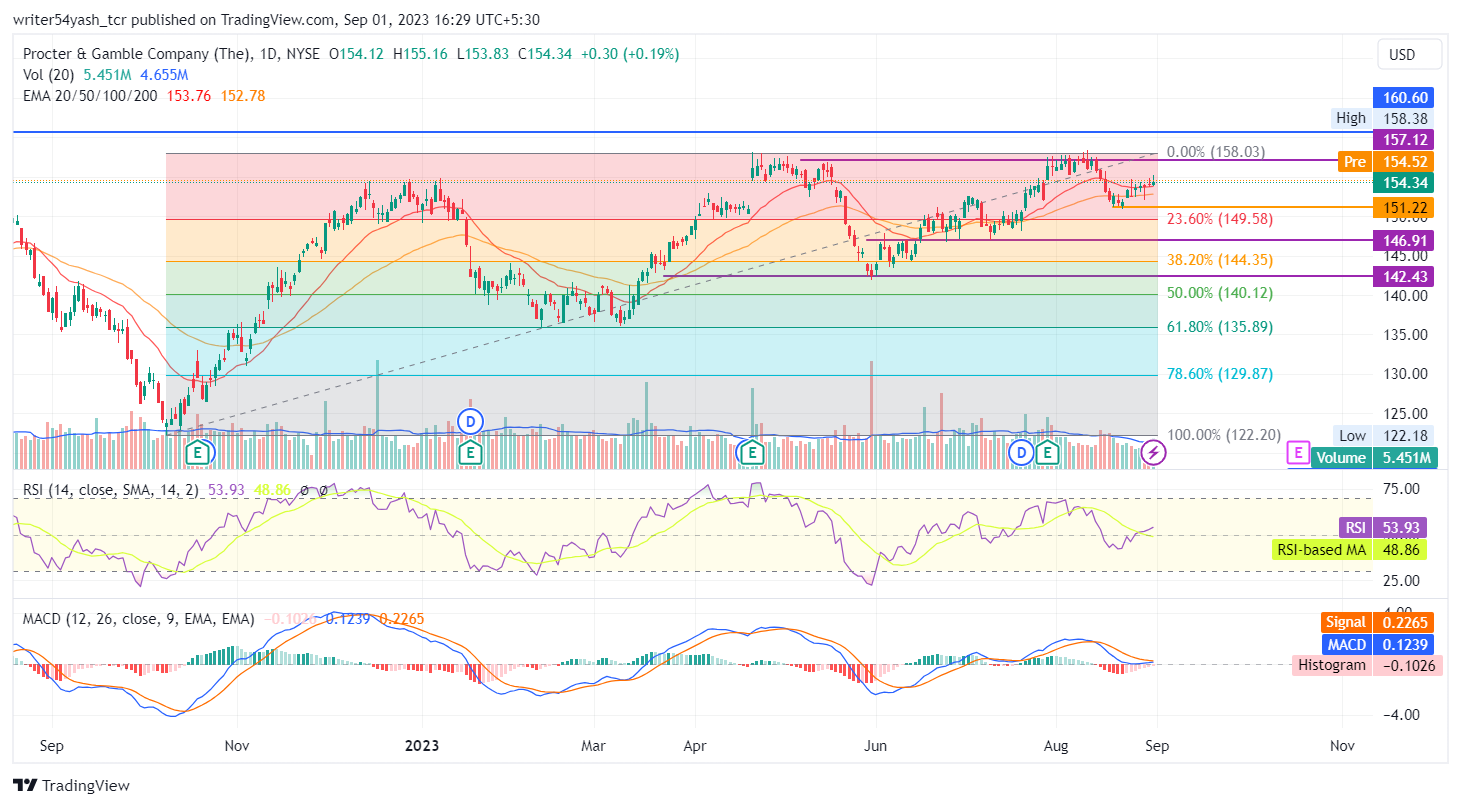
Task: Click the Procter & Gamble Company symbol title
Action: tap(135, 54)
